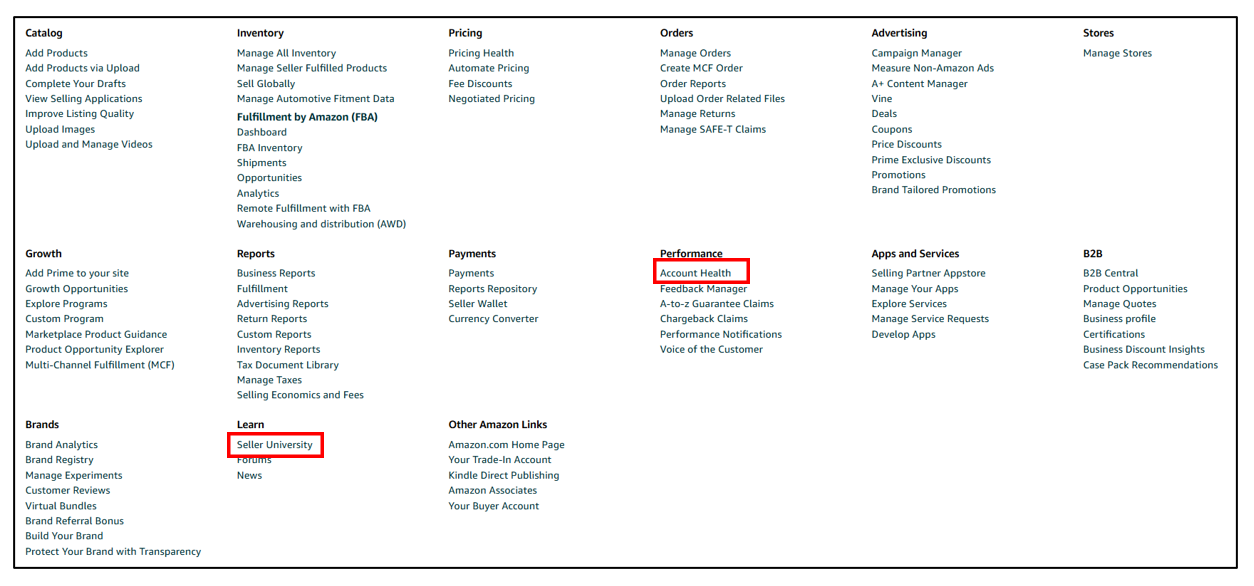This screenshot has width=1254, height=586.
Task: Open Marketplace Product Guidance
Action: 96,335
